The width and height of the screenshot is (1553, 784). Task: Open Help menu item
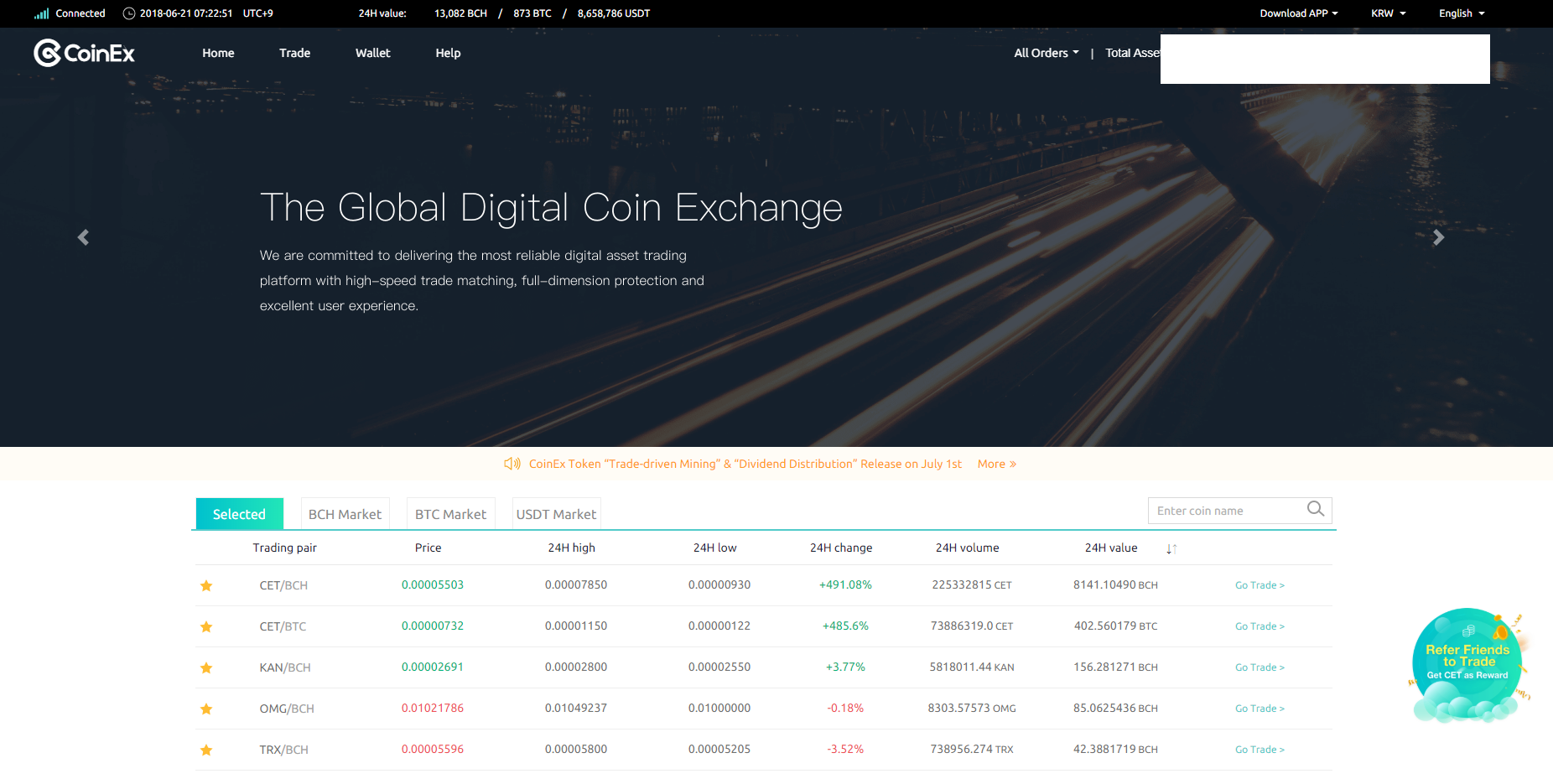448,53
